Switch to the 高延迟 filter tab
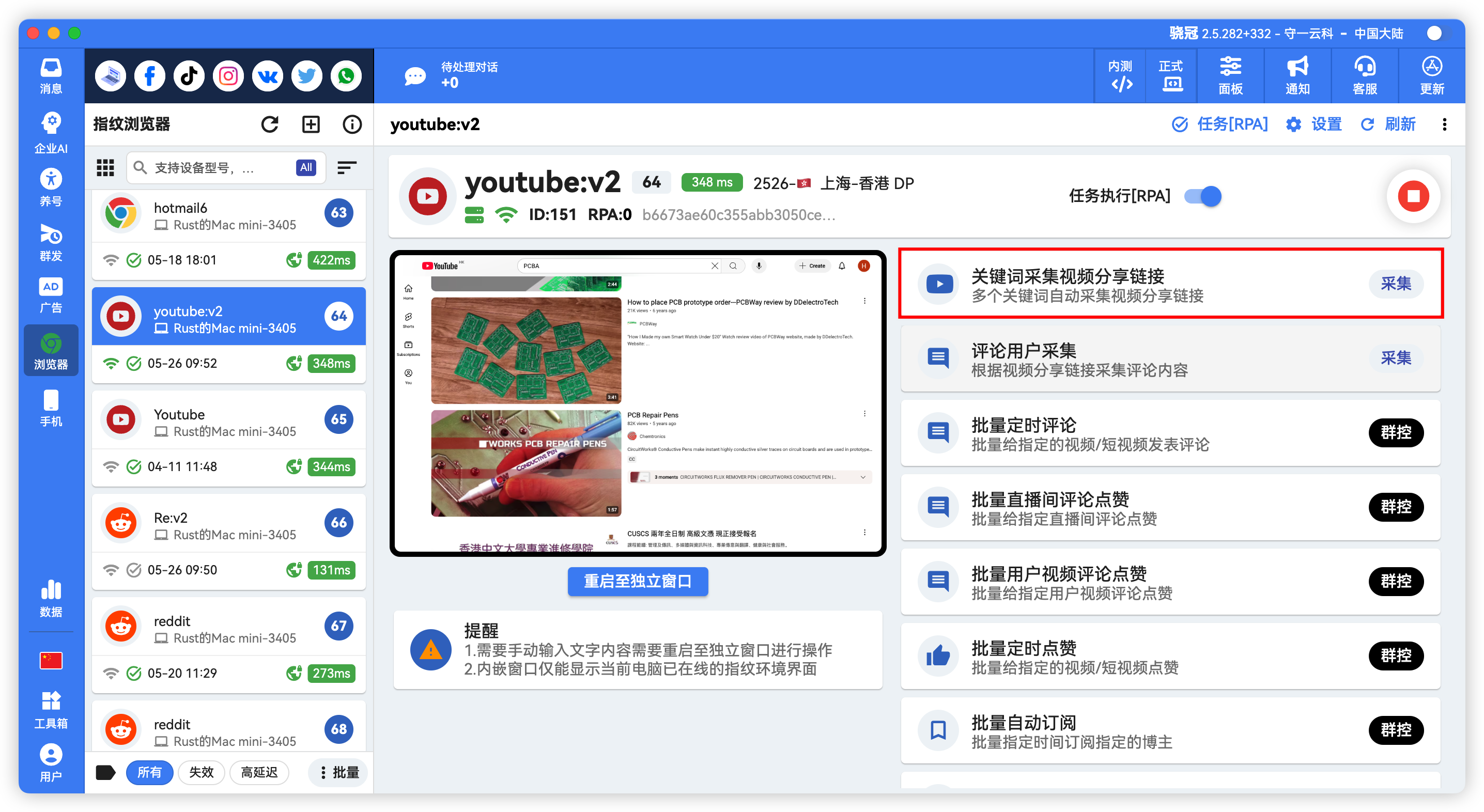Viewport: 1484px width, 812px height. (259, 772)
